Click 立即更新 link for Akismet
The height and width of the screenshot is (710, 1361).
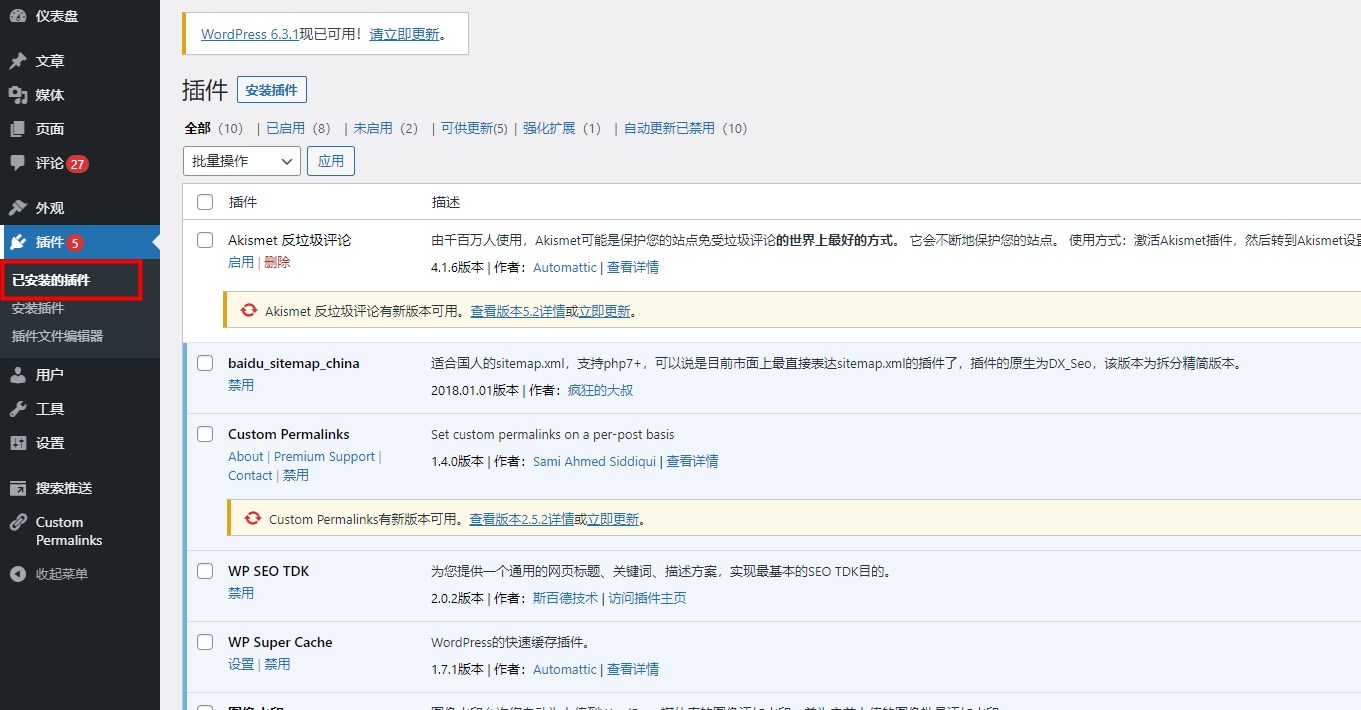point(604,311)
